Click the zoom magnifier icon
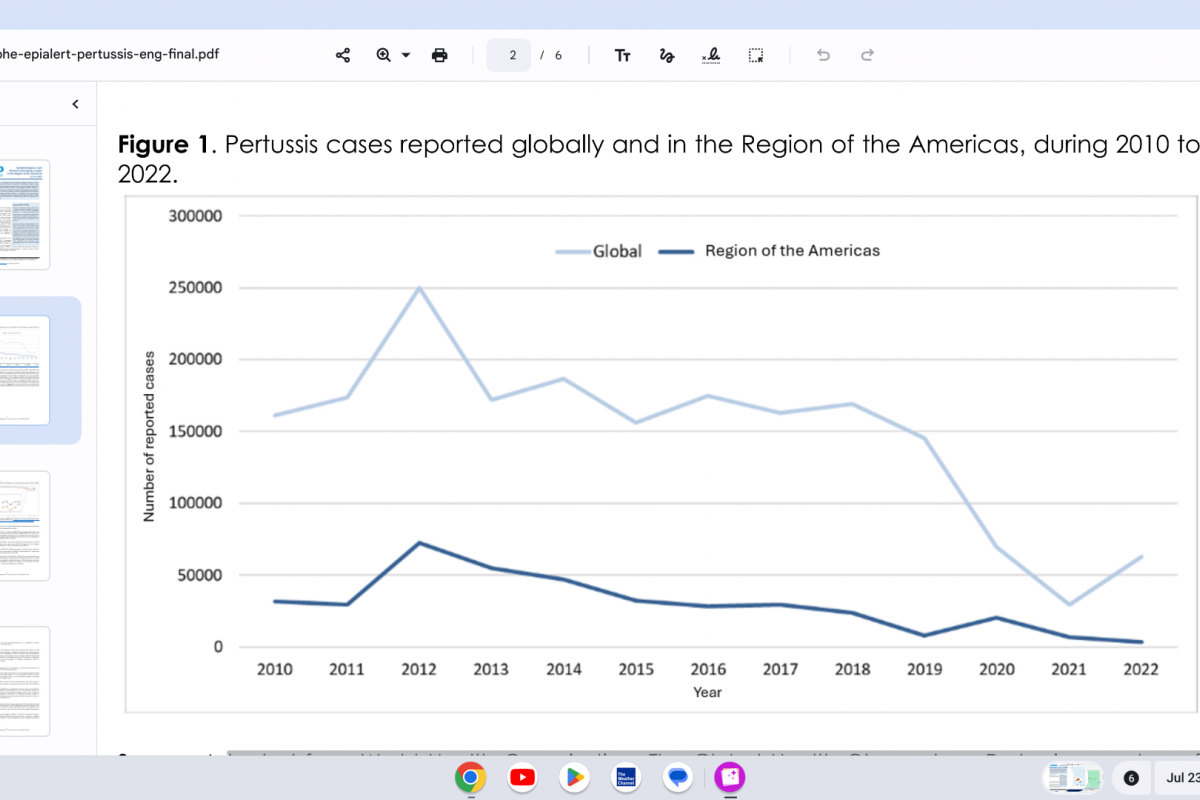The height and width of the screenshot is (800, 1200). [383, 55]
